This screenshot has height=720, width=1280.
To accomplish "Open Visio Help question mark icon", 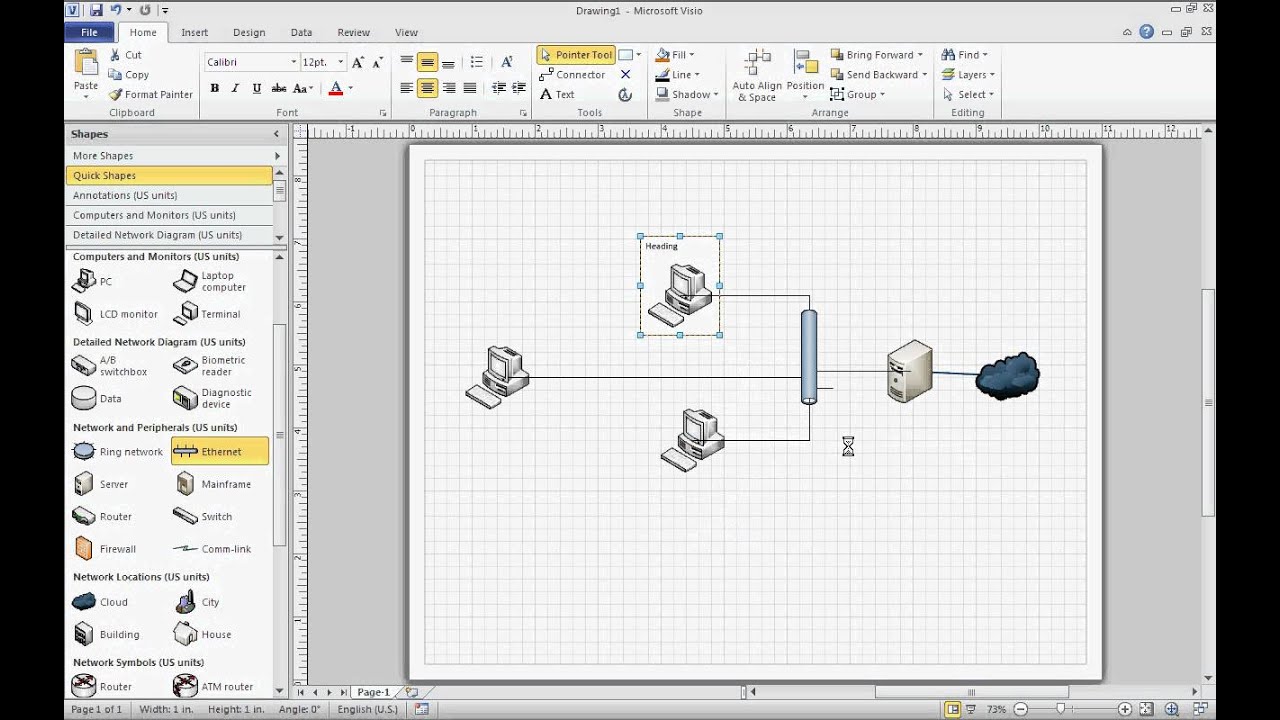I will tap(1147, 32).
